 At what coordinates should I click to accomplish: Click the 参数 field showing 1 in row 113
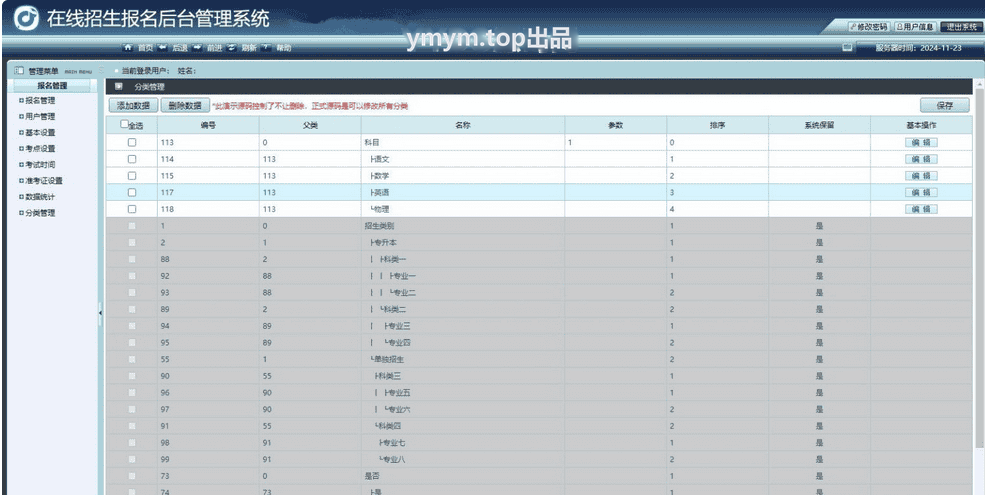click(x=616, y=143)
